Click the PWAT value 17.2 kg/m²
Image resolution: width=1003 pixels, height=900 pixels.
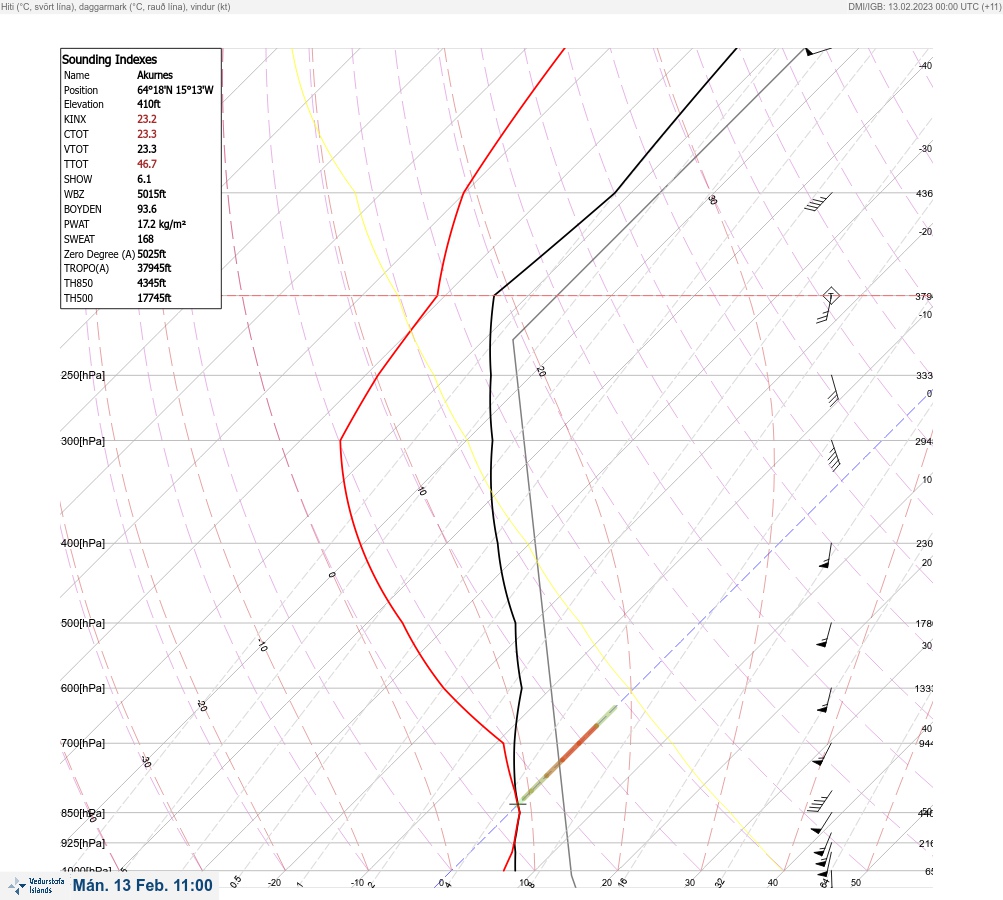click(x=161, y=224)
